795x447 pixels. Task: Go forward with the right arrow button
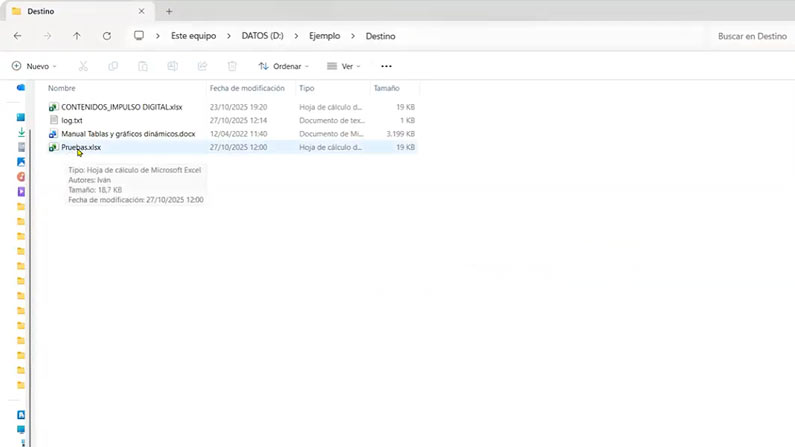47,36
